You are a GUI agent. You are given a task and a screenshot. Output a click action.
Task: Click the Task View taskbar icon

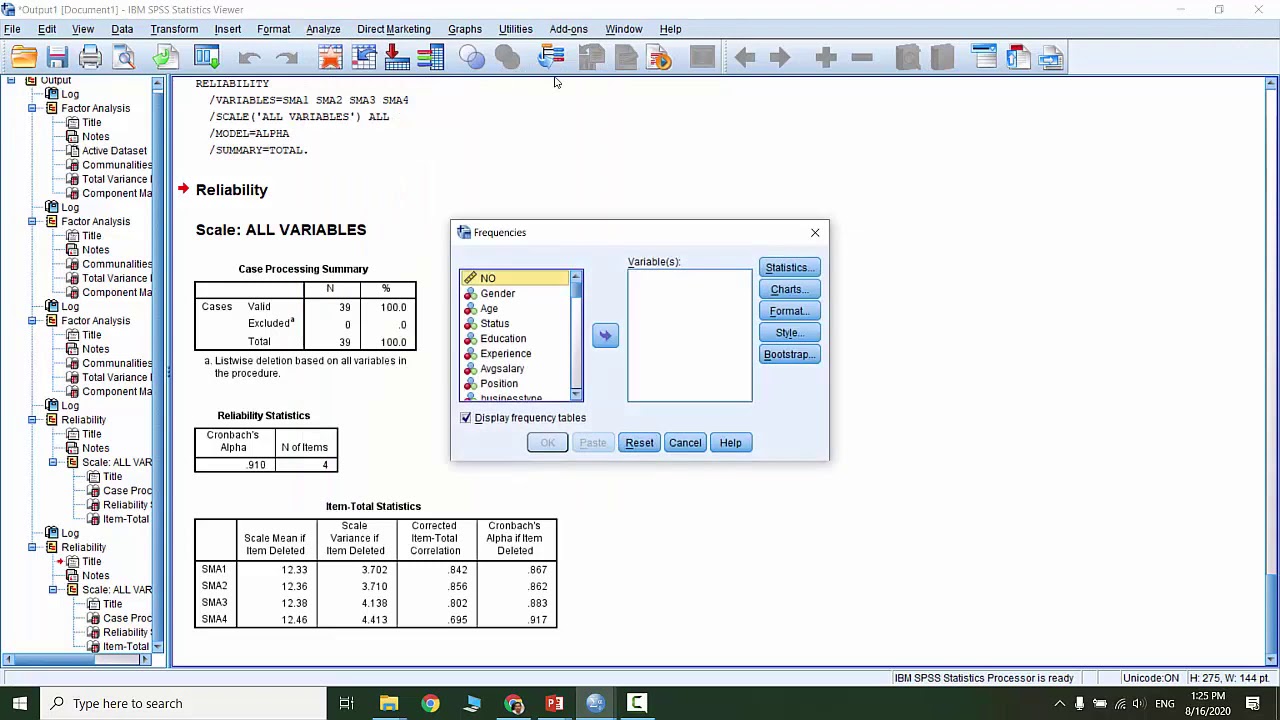click(346, 703)
